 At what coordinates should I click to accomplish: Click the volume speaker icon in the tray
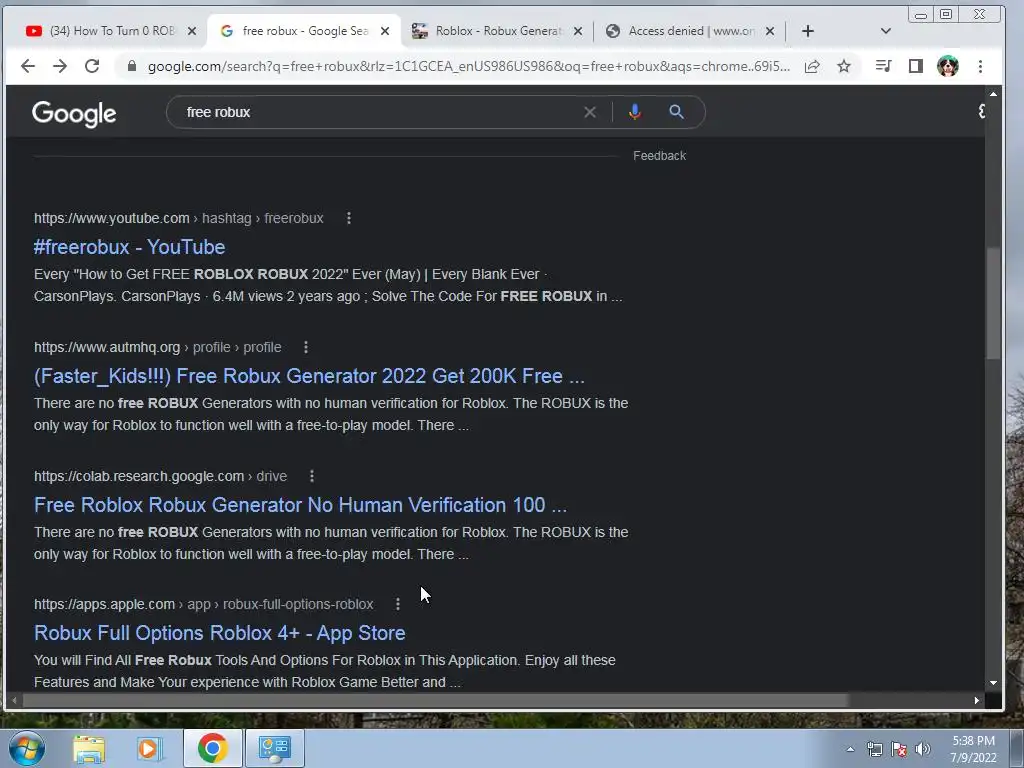pos(923,749)
